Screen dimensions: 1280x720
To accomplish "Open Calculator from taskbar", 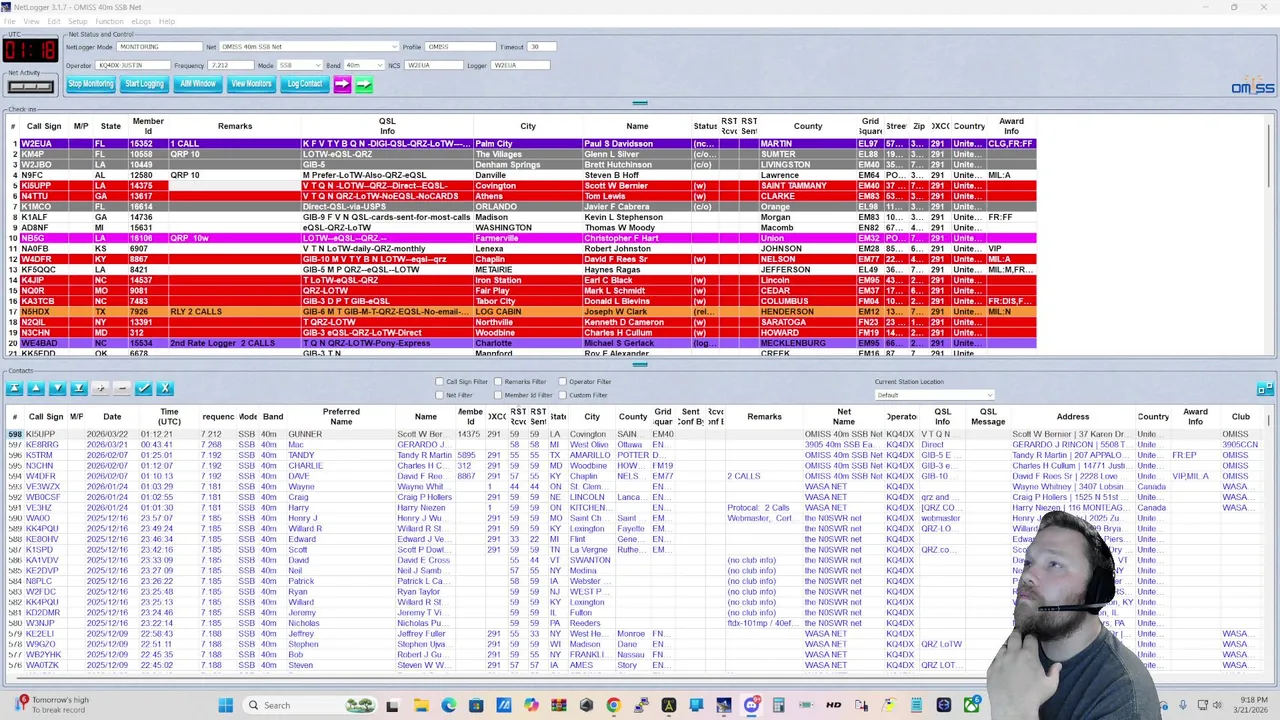I will (x=778, y=705).
